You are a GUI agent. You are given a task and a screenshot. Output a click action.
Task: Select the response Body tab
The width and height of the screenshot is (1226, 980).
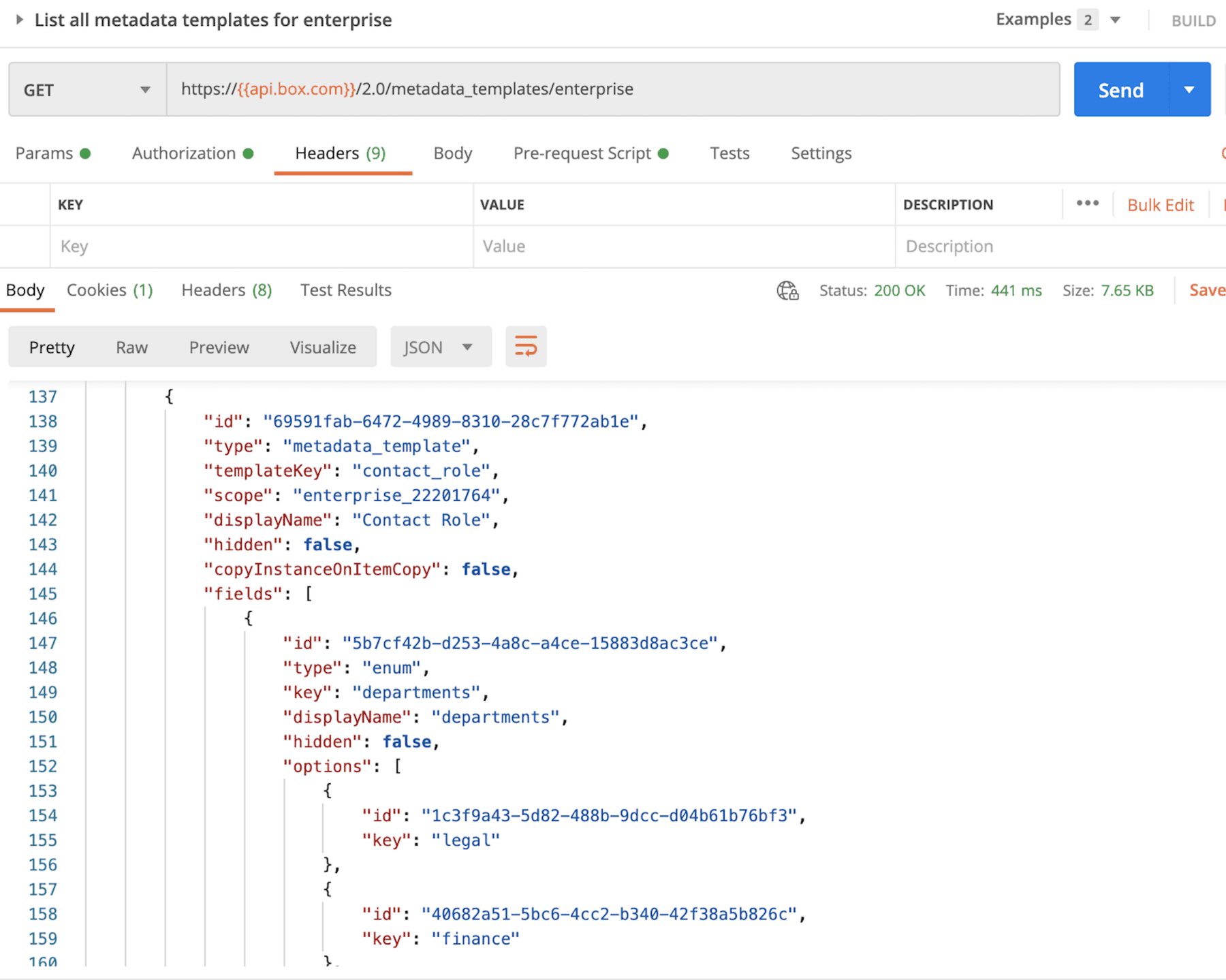[25, 290]
